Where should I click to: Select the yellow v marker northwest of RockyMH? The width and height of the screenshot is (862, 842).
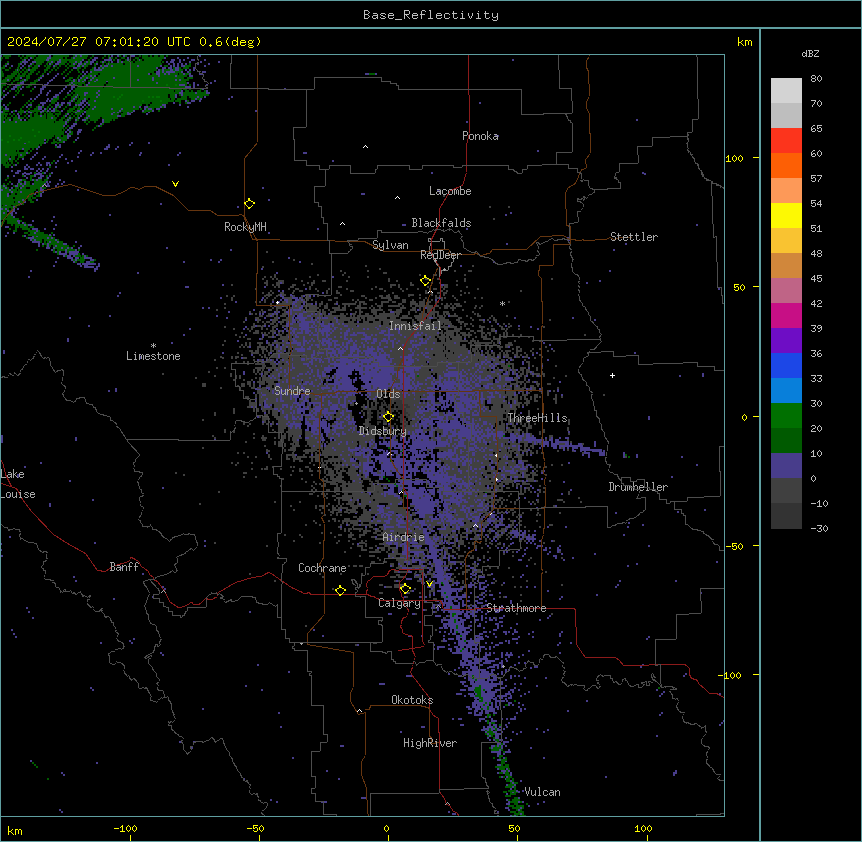tap(175, 184)
